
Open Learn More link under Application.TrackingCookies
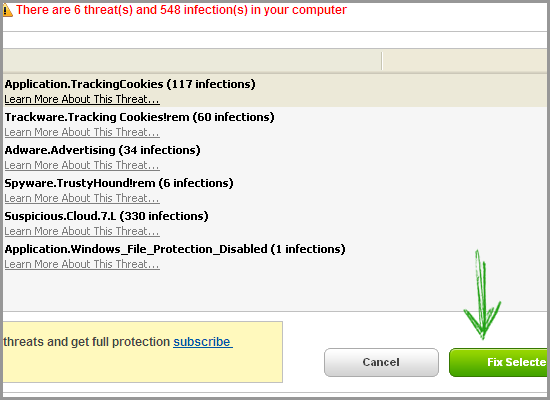(x=82, y=100)
